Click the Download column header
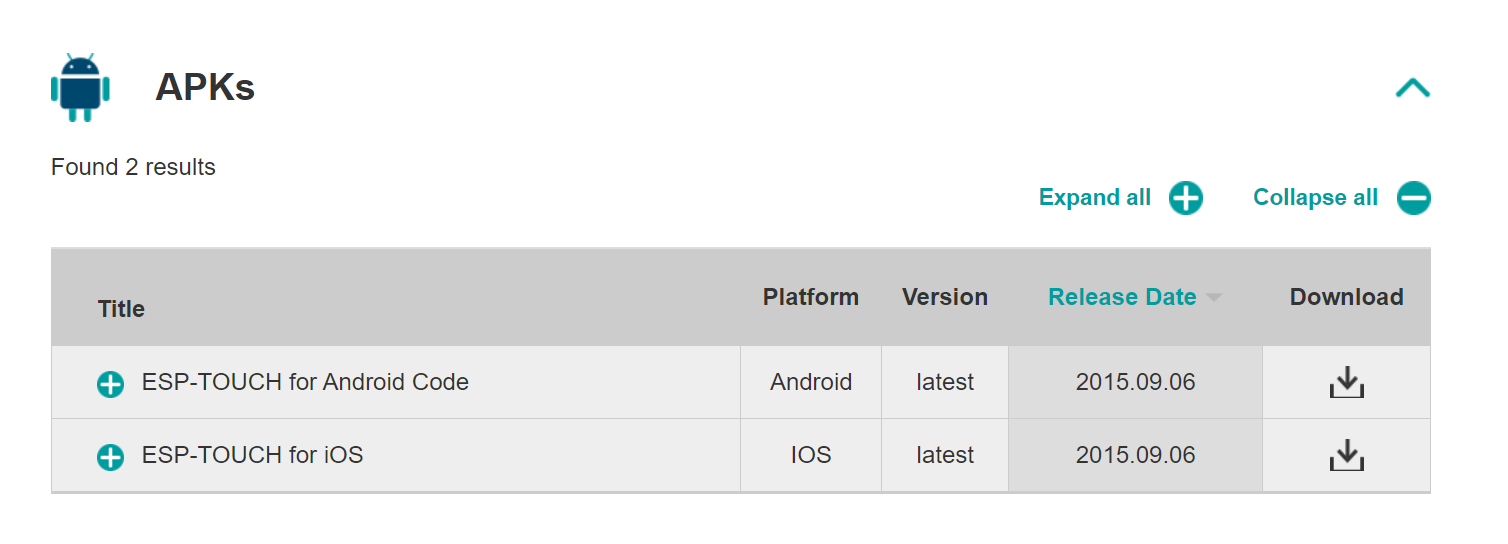This screenshot has height=544, width=1508. coord(1347,297)
